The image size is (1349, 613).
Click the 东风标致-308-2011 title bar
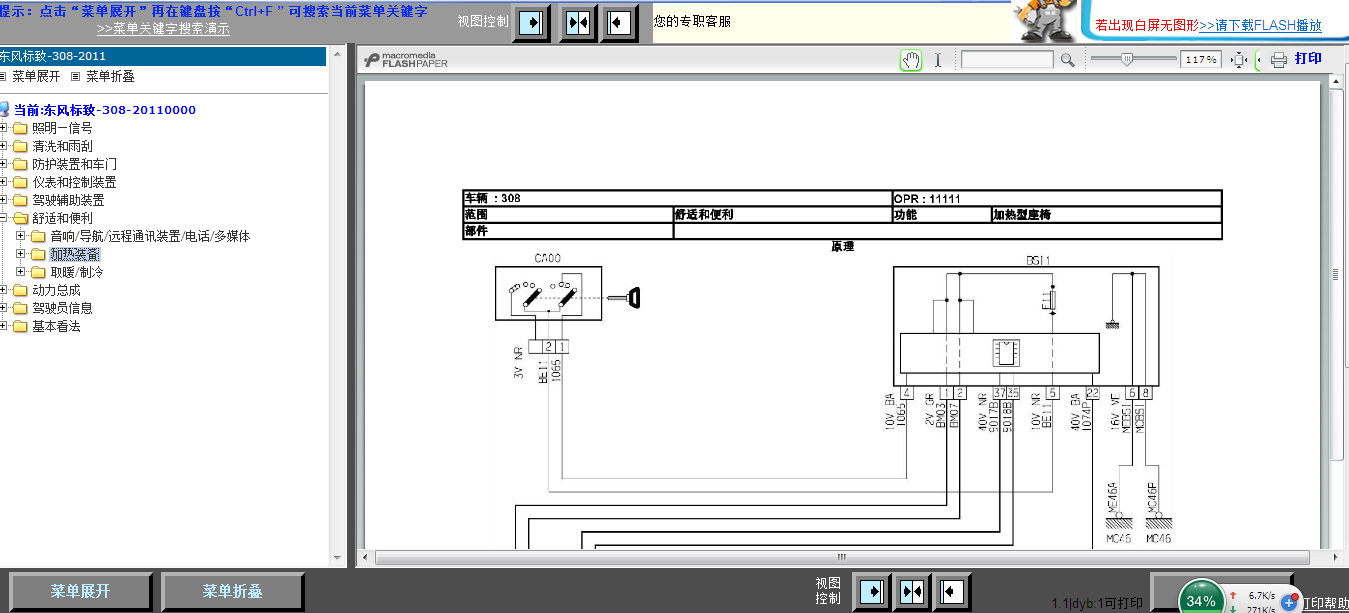coord(163,56)
